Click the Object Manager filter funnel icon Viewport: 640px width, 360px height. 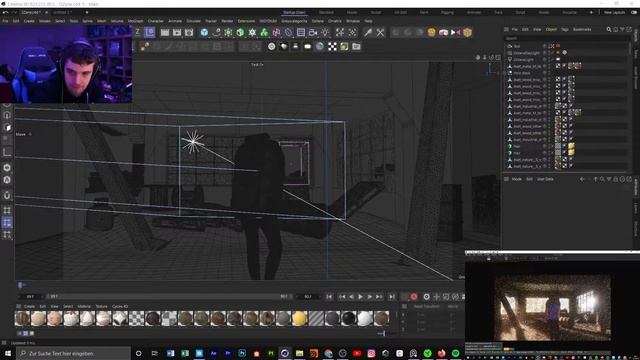coord(622,29)
